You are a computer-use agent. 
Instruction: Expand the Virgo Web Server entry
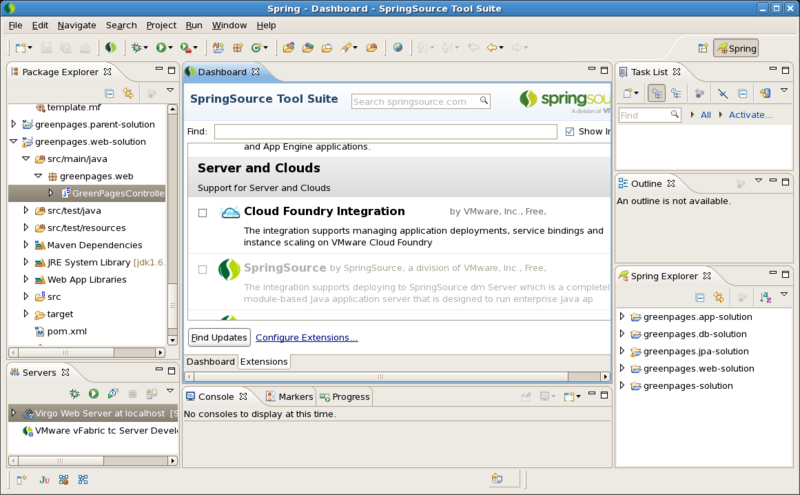14,413
